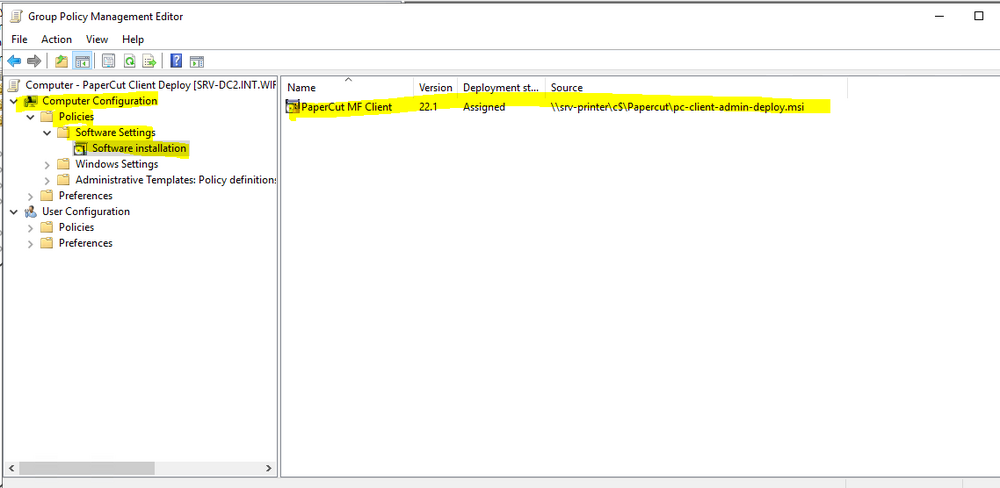Toggle the Show/Hide Action Pane icon
Image resolution: width=1000 pixels, height=488 pixels.
(x=197, y=61)
